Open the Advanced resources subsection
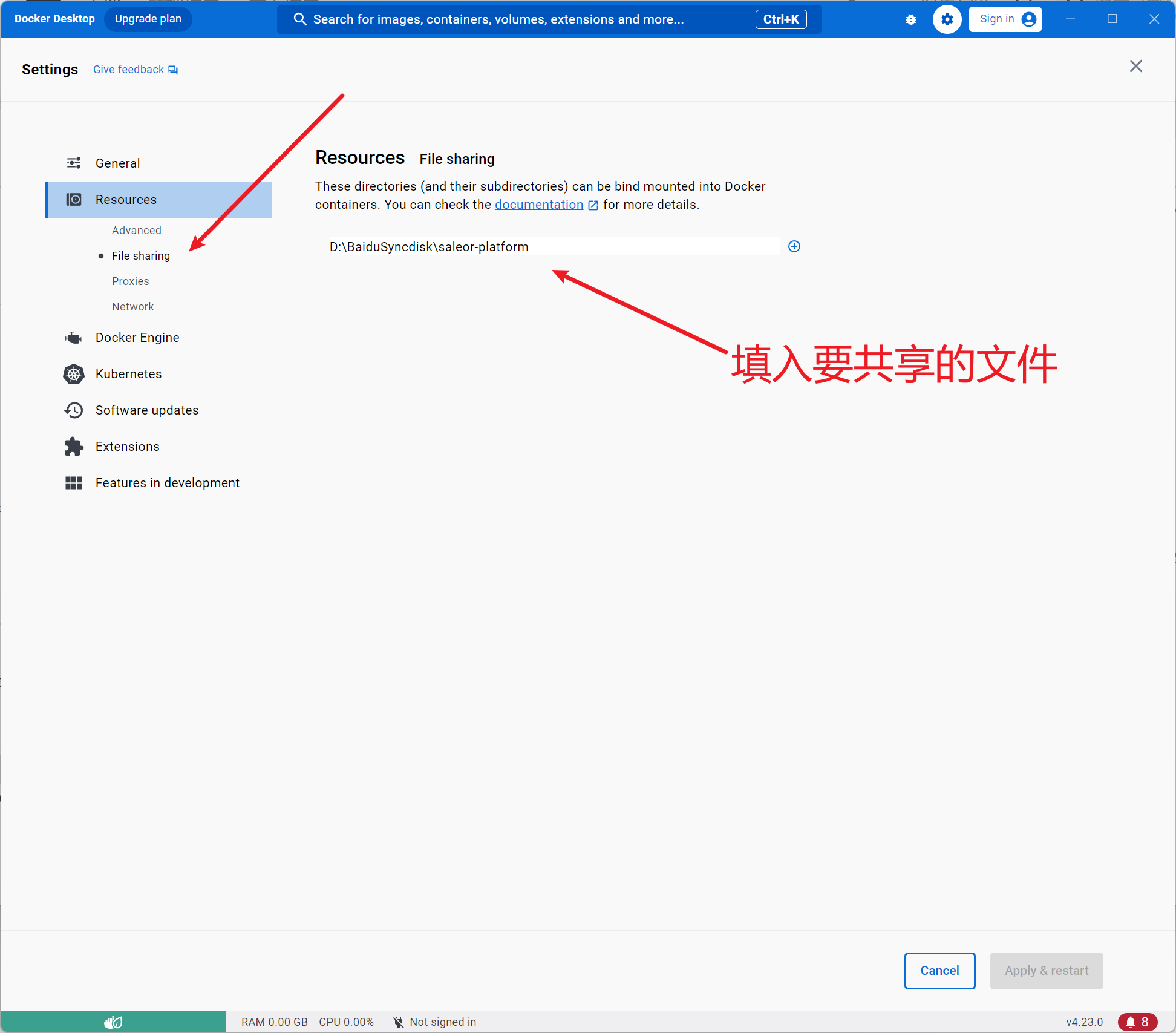Screen dimensions: 1176x1033 coord(136,231)
